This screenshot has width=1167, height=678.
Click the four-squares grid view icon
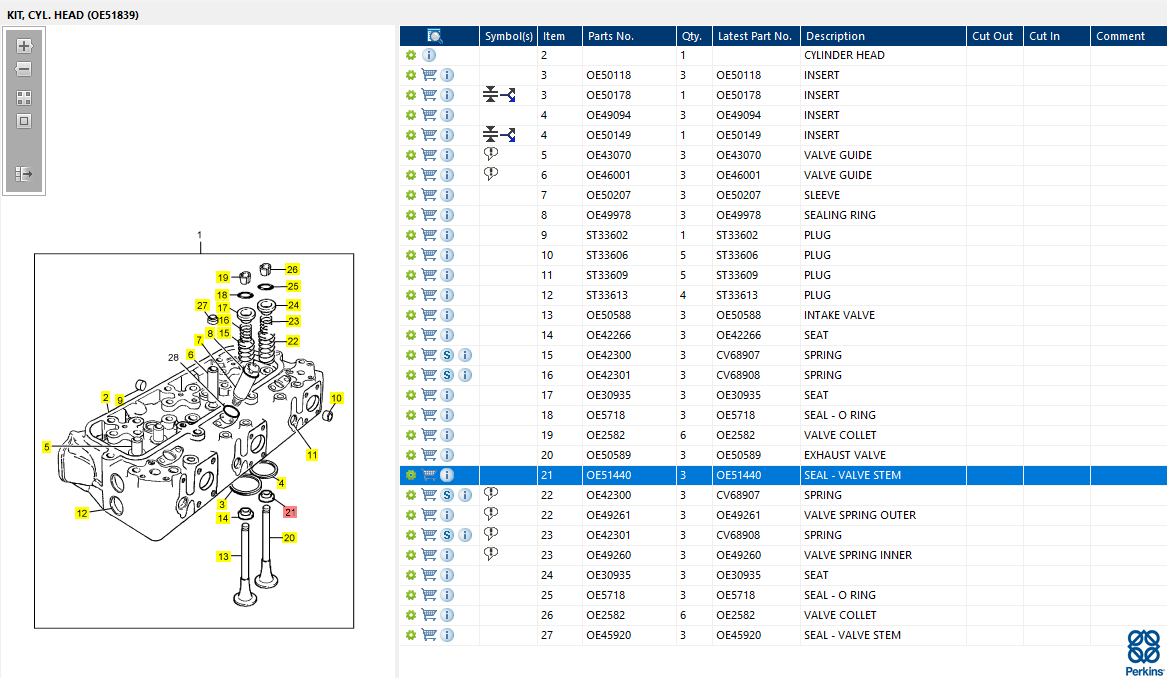pyautogui.click(x=24, y=98)
